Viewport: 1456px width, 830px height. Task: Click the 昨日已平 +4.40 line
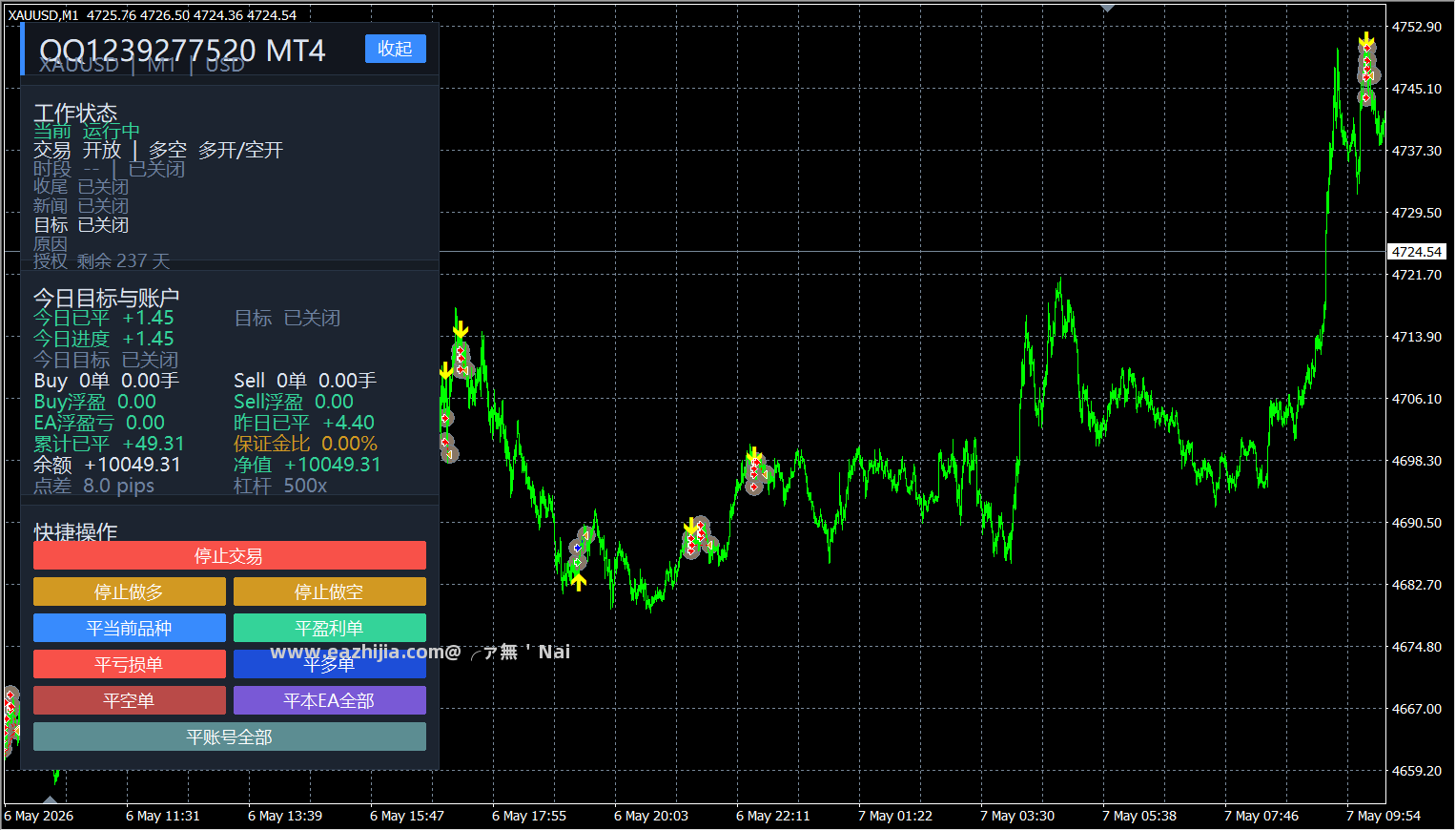[x=304, y=423]
